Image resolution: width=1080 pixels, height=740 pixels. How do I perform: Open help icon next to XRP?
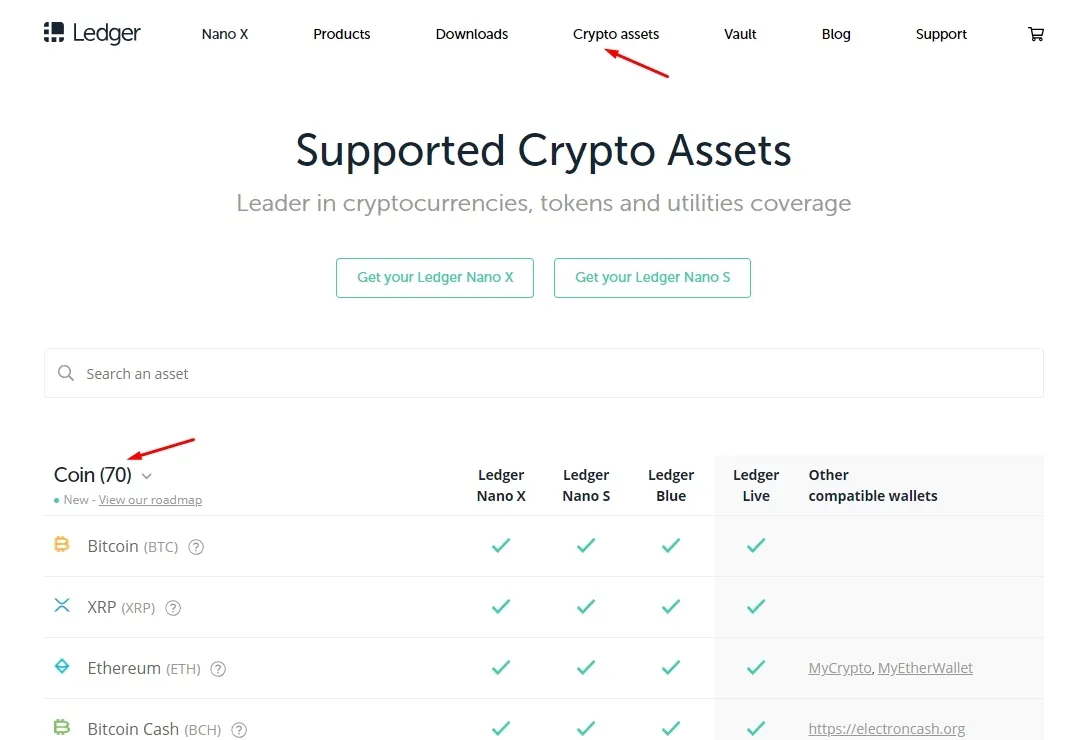pyautogui.click(x=174, y=608)
